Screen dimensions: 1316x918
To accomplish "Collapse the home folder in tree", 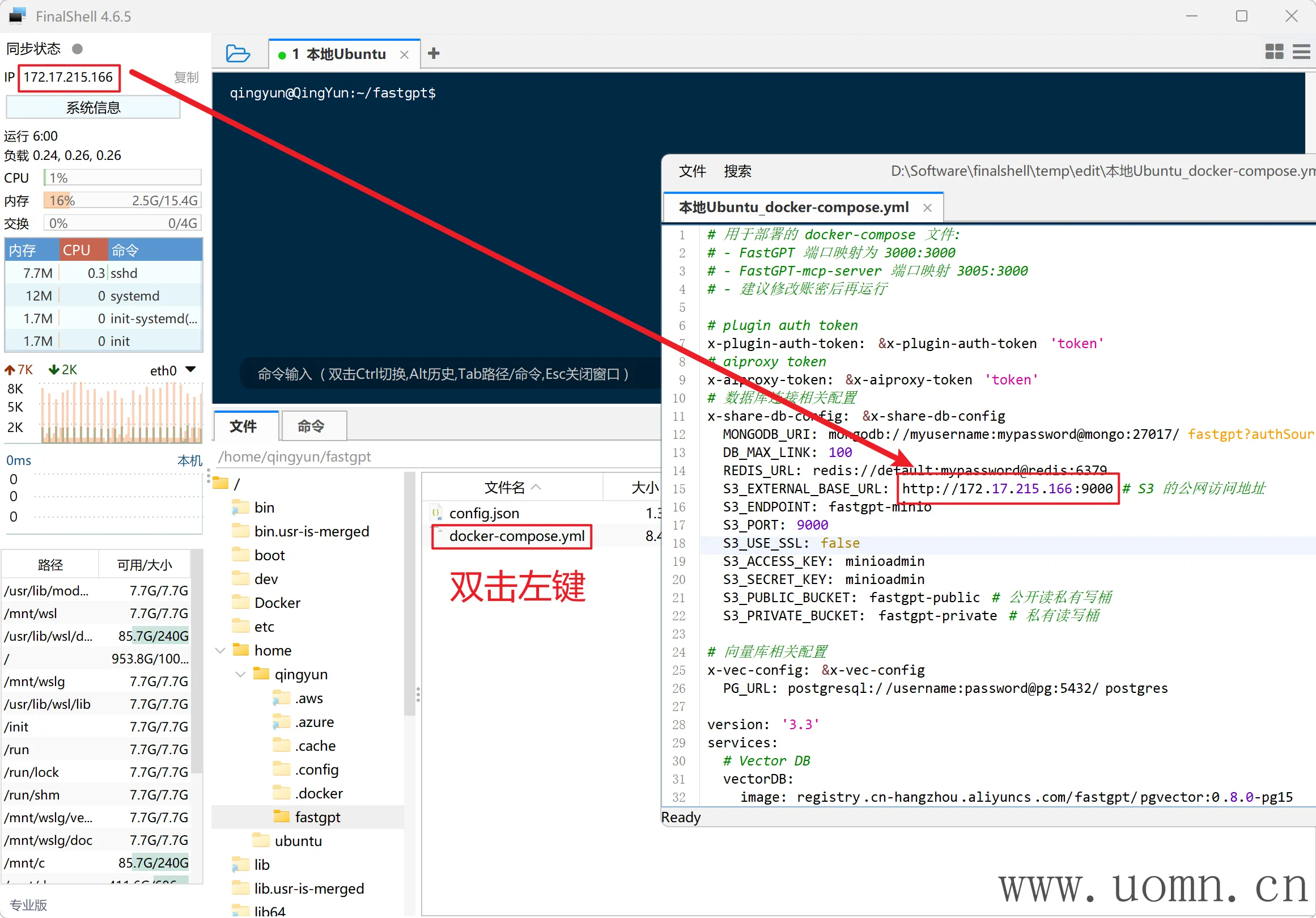I will coord(220,650).
